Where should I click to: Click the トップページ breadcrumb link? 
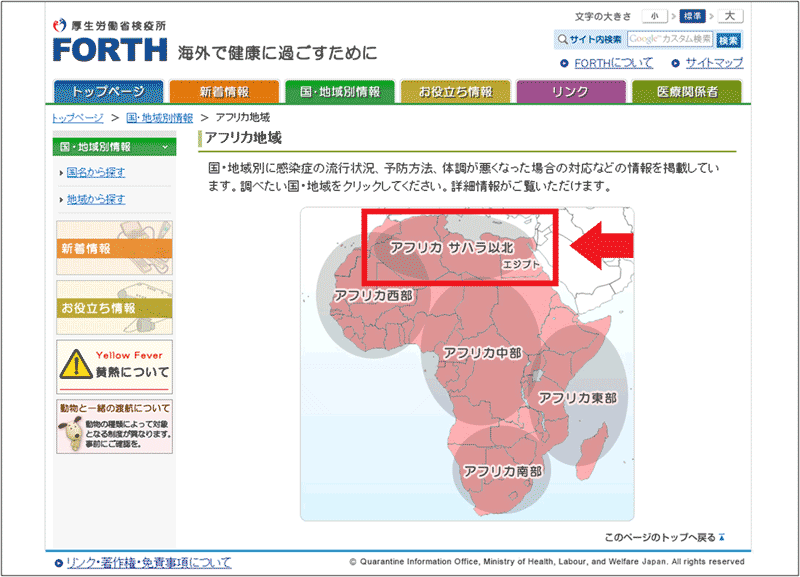point(78,118)
